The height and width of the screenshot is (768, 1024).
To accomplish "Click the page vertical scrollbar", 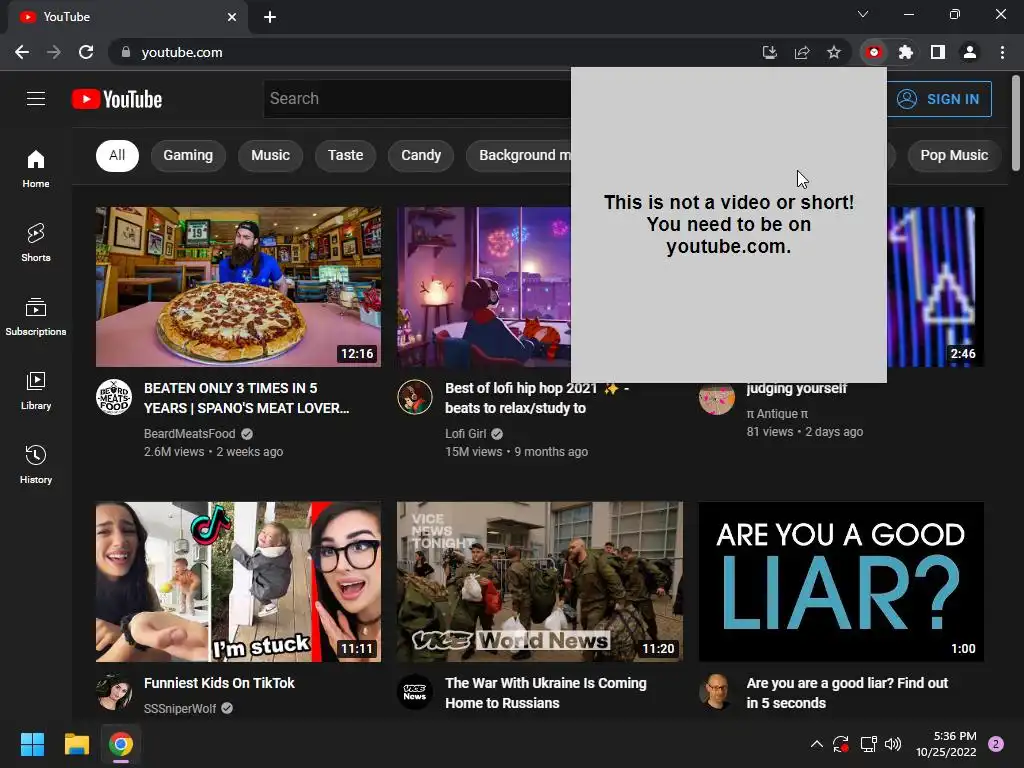I will click(1016, 124).
